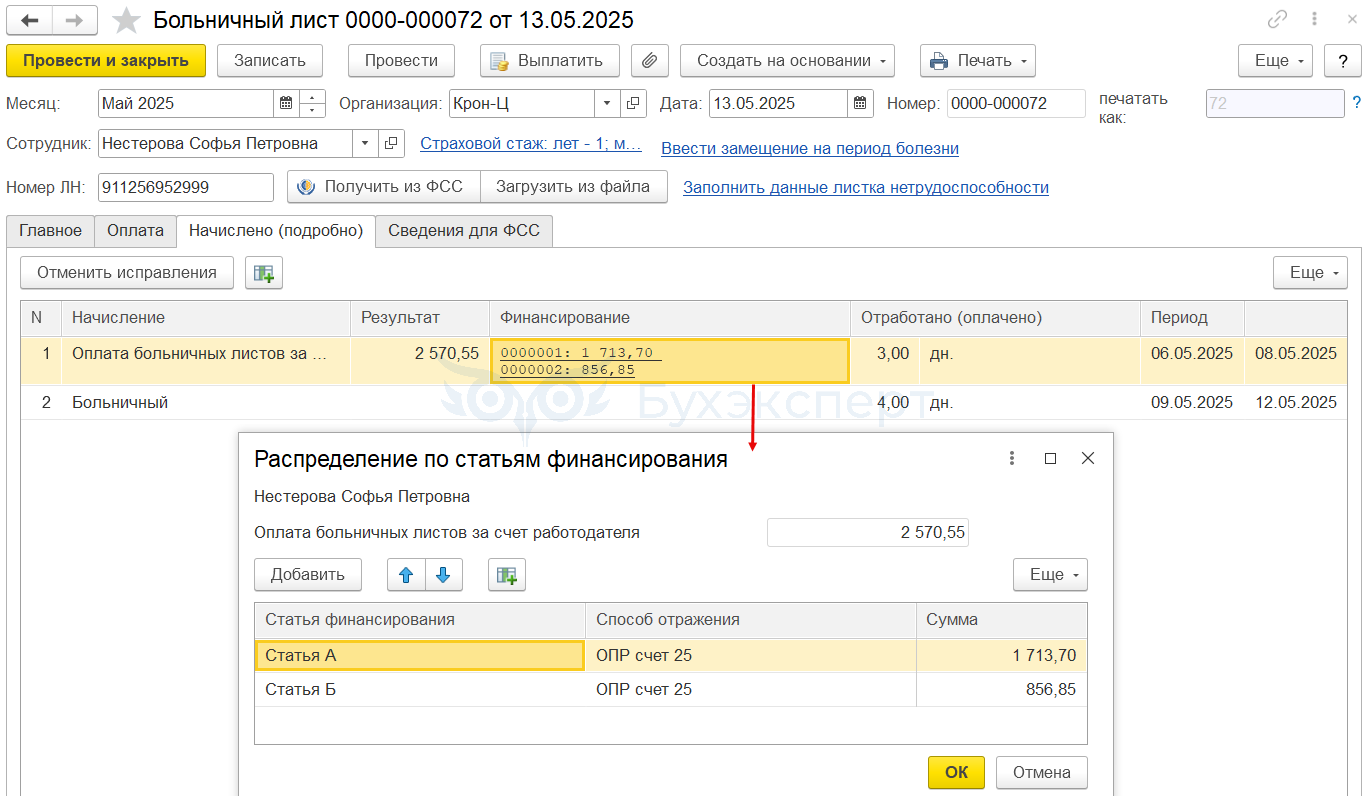
Task: Move row down with blue arrow
Action: [x=444, y=574]
